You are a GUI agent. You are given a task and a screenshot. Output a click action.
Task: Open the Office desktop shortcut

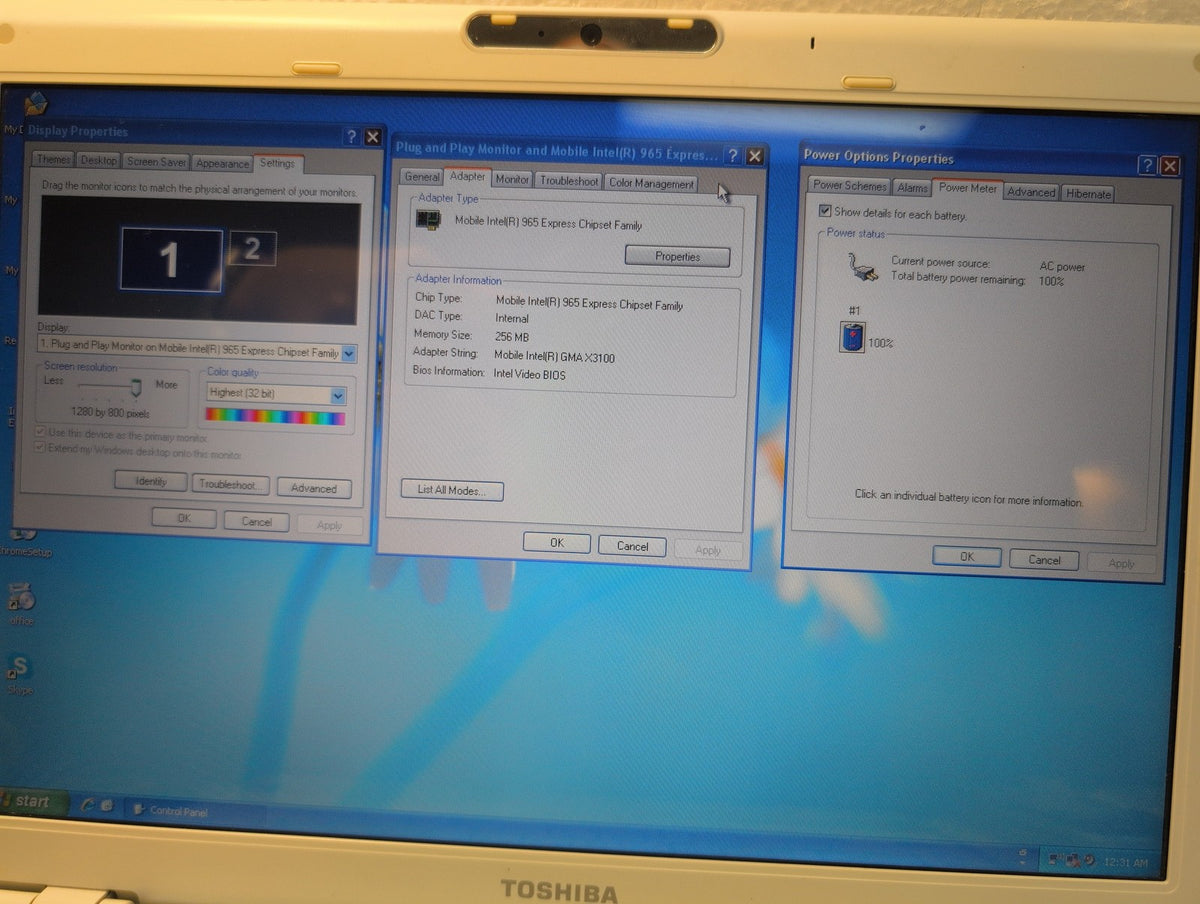[x=20, y=606]
